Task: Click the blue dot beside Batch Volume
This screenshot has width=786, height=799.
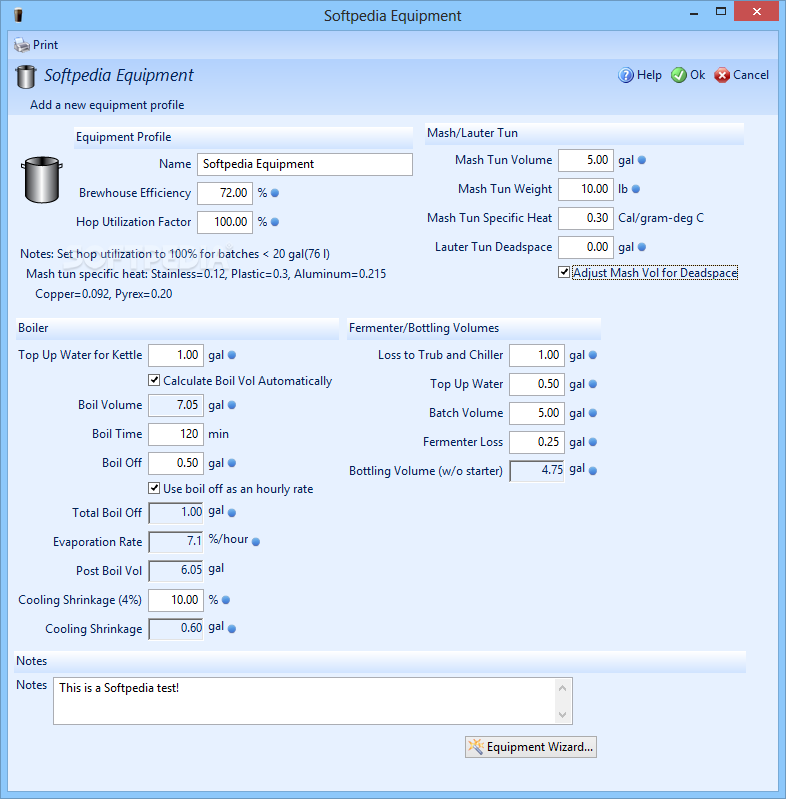Action: coord(593,413)
